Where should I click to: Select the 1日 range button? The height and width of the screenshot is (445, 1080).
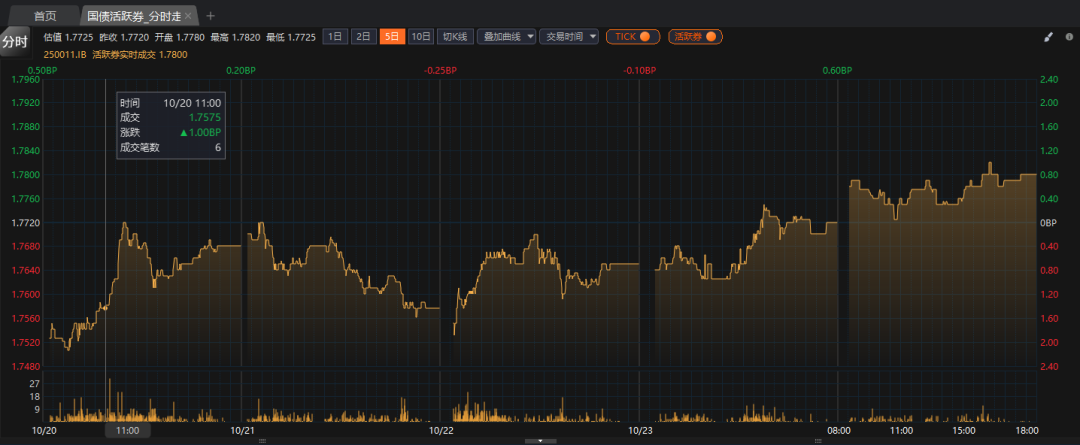336,37
